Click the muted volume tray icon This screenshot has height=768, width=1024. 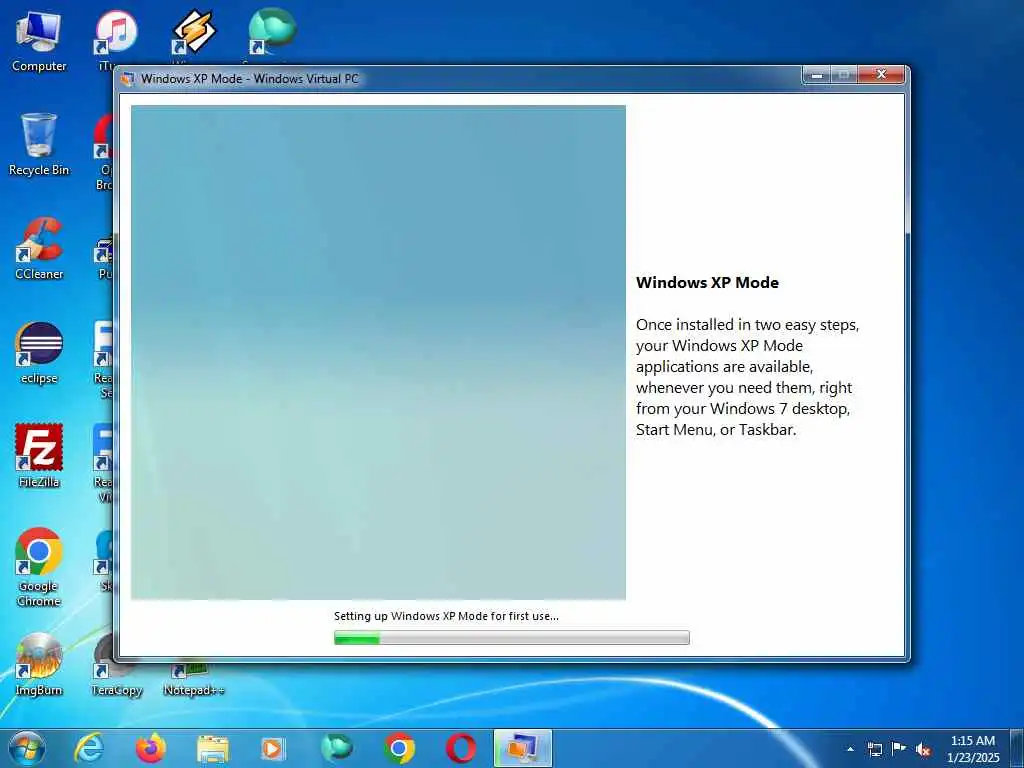(923, 750)
